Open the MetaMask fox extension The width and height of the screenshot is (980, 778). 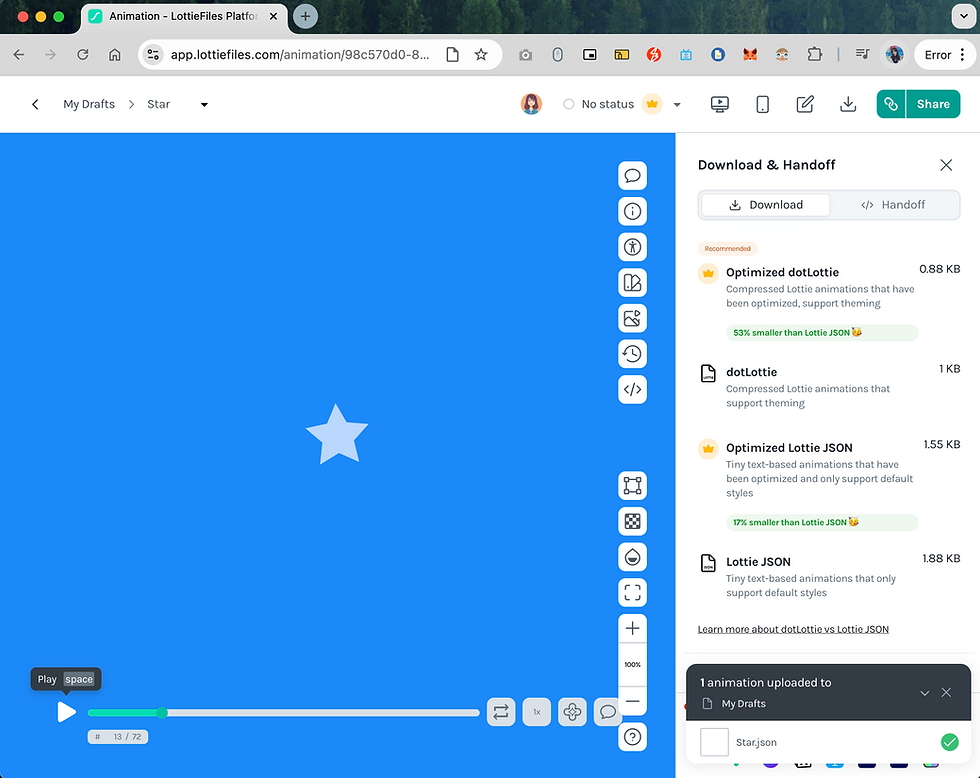click(x=750, y=54)
